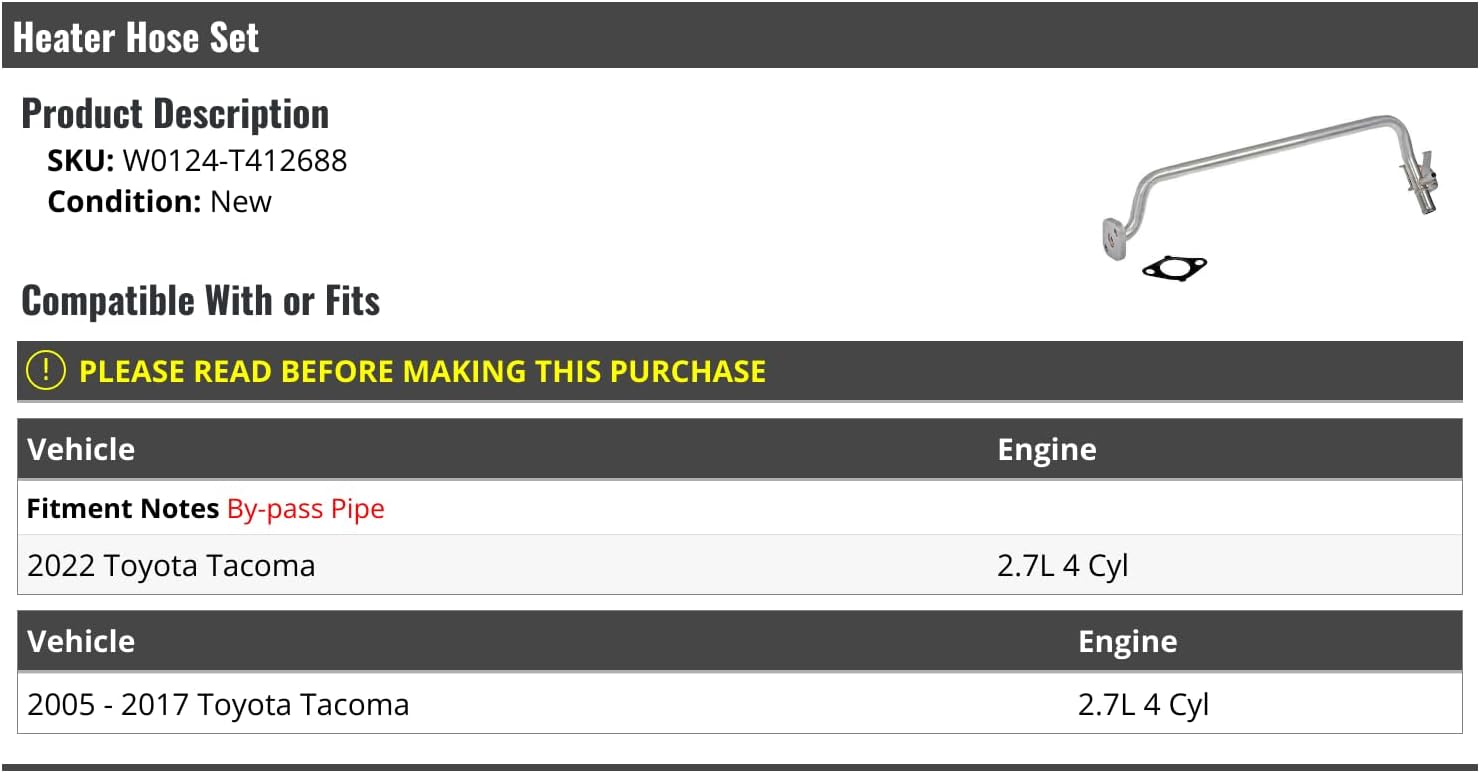Click the Heater Hose Set title bar
The width and height of the screenshot is (1480, 773).
pos(136,37)
